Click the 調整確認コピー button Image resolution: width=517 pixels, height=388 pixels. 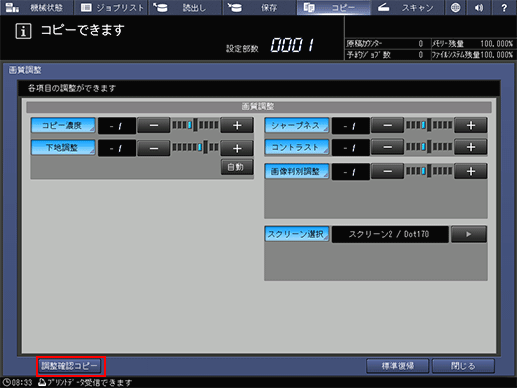click(x=70, y=366)
